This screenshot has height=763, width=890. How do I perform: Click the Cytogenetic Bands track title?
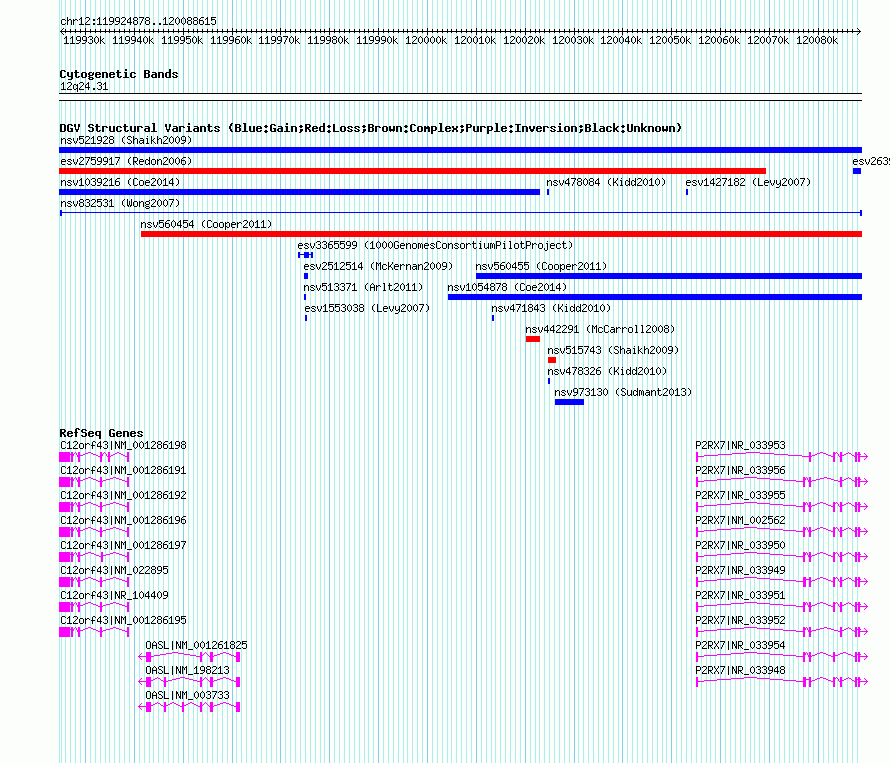point(119,74)
